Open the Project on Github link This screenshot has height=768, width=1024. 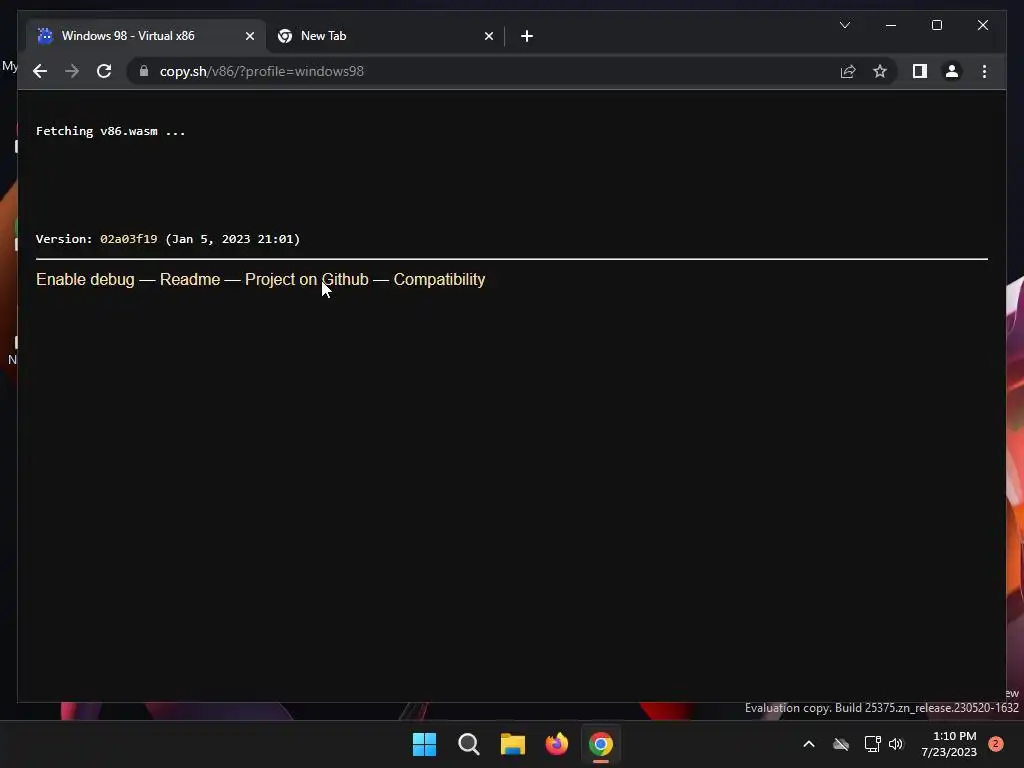[306, 280]
